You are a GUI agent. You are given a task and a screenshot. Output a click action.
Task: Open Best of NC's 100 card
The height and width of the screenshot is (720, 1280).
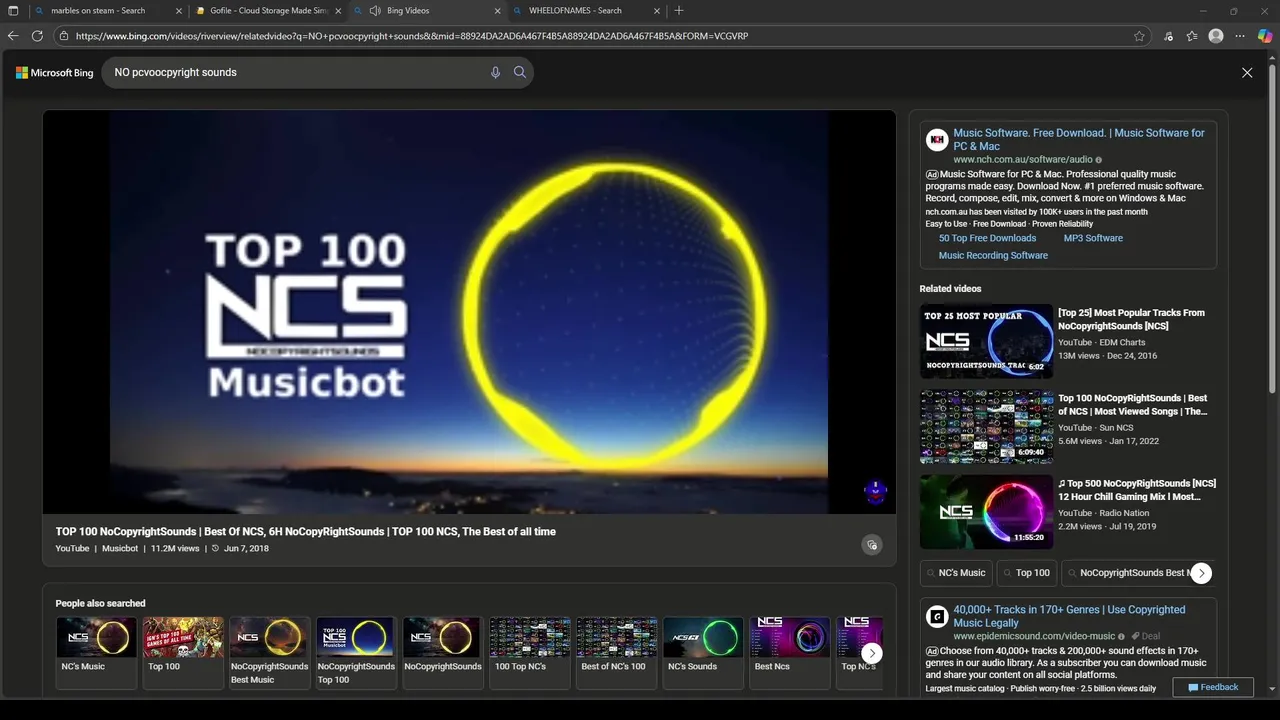(617, 653)
